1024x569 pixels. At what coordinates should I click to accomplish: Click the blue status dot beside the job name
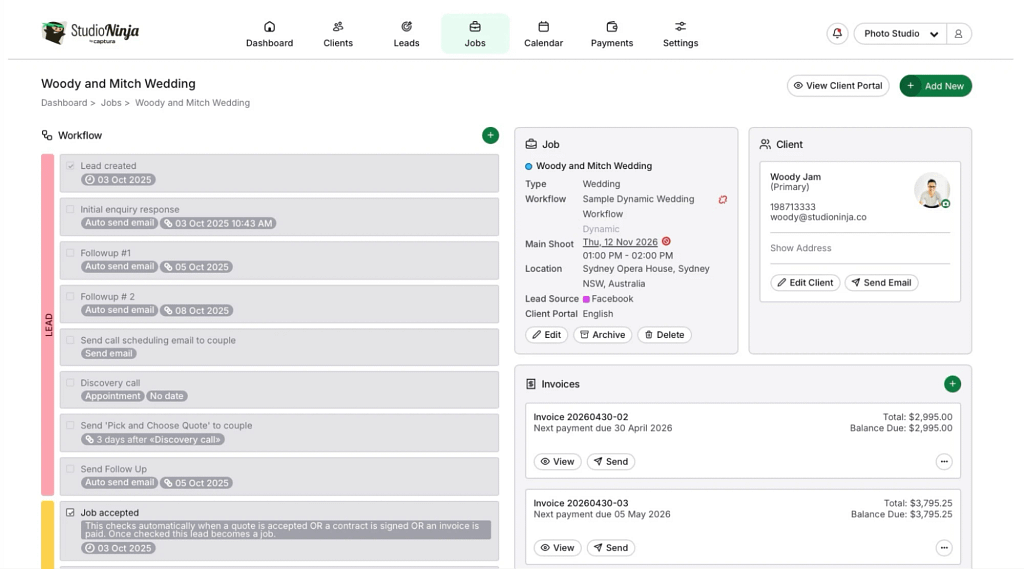[x=529, y=166]
